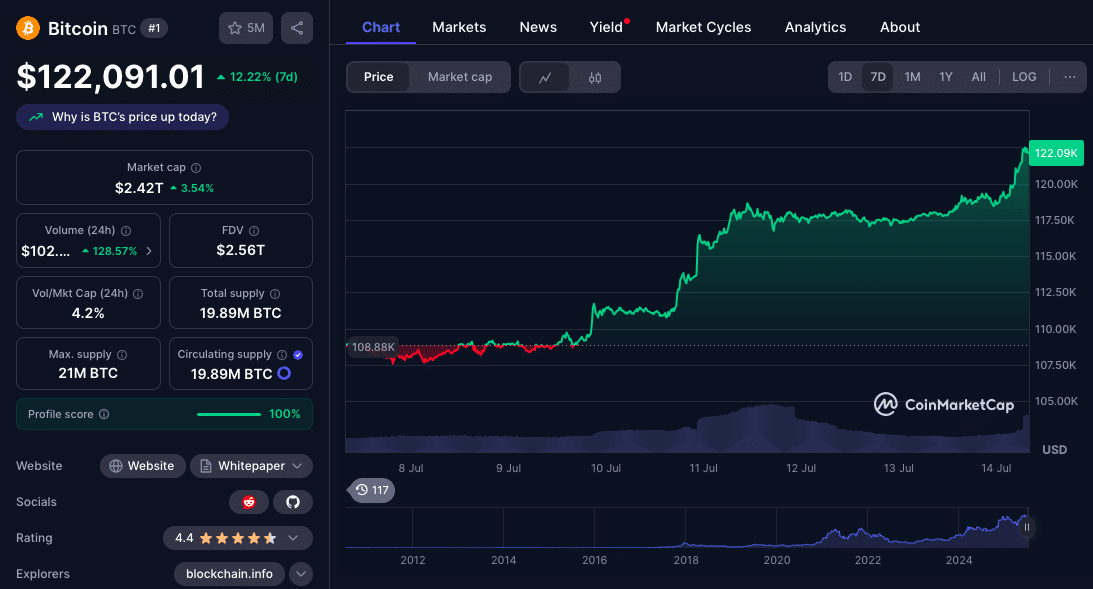Open the Chart tab
Screen dimensions: 1093x589
coord(381,27)
